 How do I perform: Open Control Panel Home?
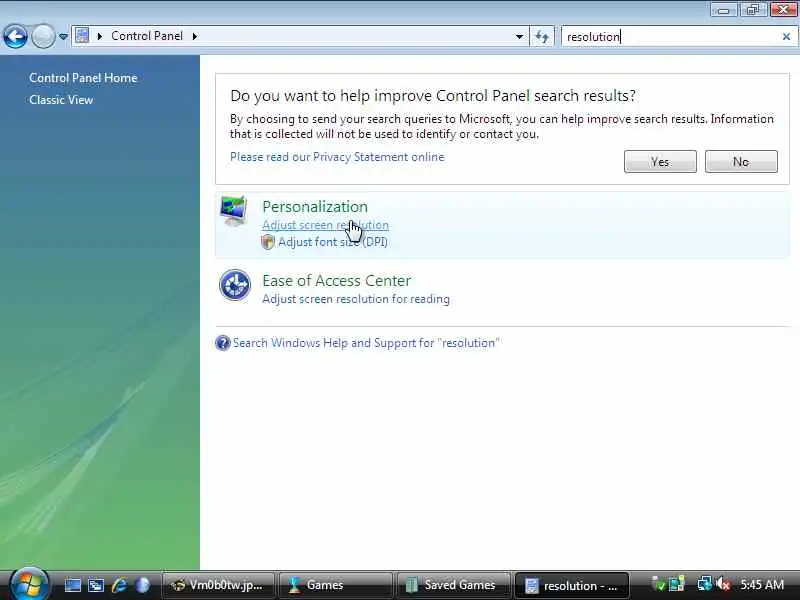tap(83, 78)
